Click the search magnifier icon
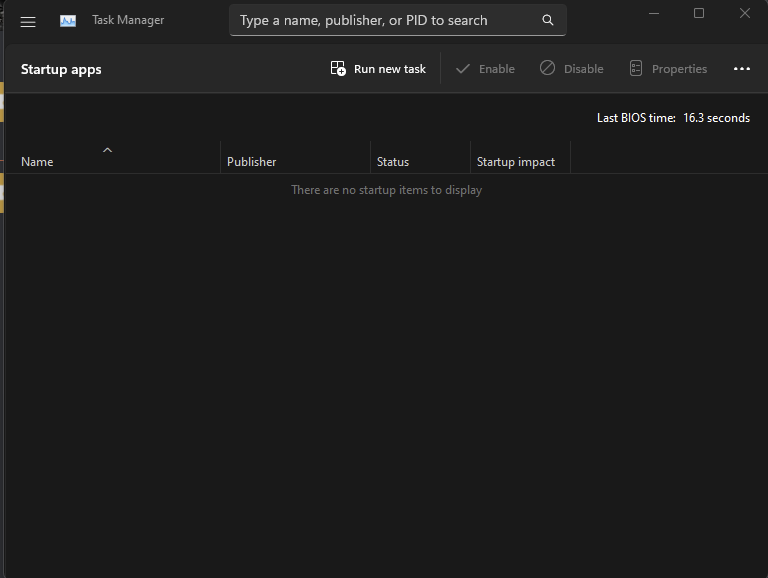The width and height of the screenshot is (768, 578). (548, 20)
